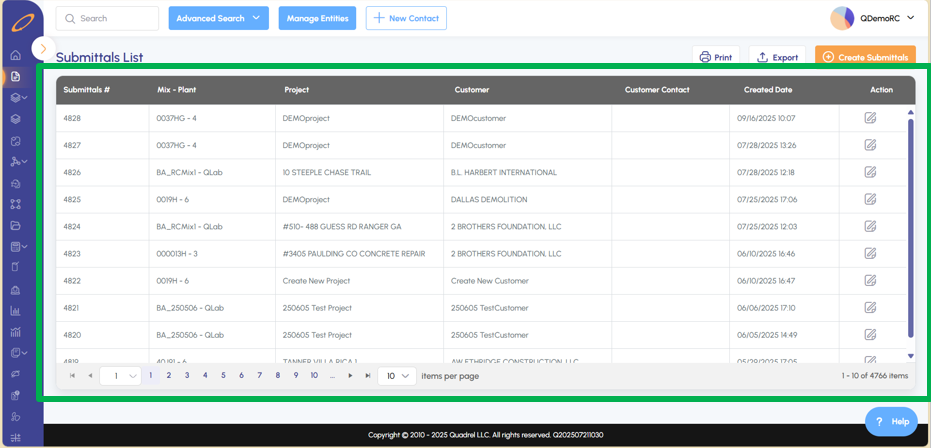Open the page number dropdown showing 1
The image size is (931, 448).
pos(121,376)
